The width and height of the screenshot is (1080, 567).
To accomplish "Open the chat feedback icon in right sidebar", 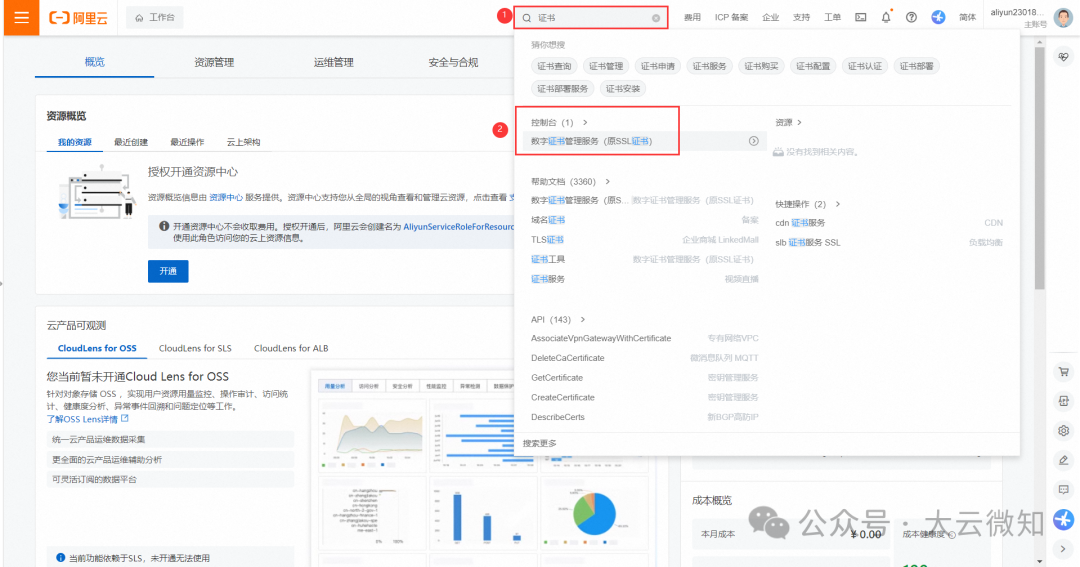I will 1063,489.
